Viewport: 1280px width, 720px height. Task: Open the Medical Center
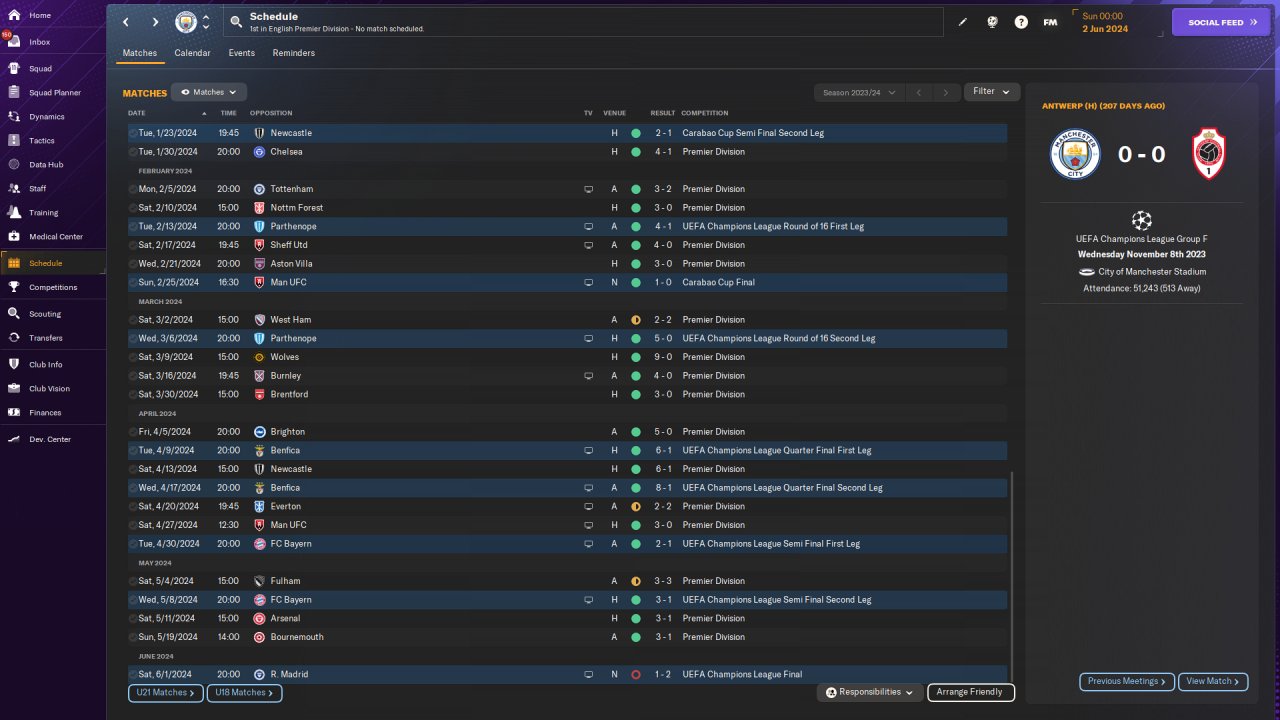56,237
